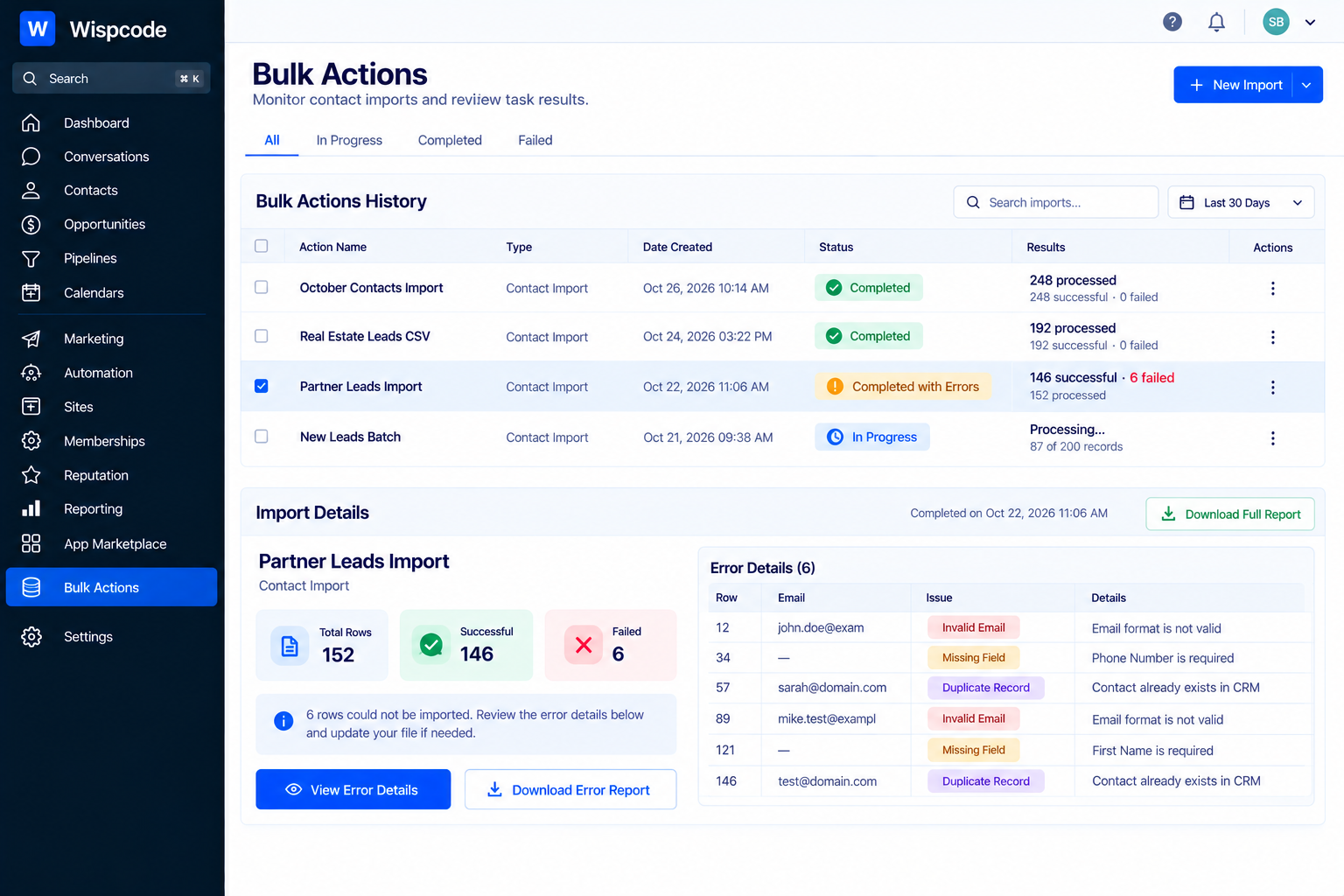
Task: Switch to the Completed tab
Action: coord(450,140)
